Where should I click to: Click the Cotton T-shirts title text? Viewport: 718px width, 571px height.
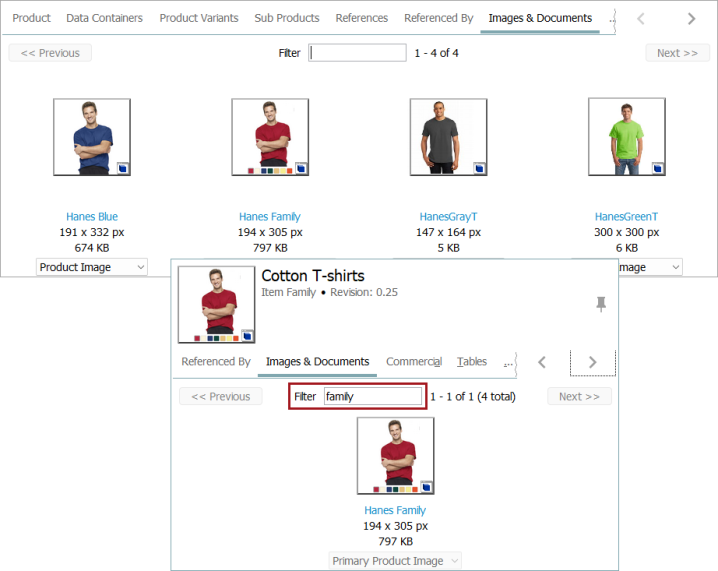313,276
